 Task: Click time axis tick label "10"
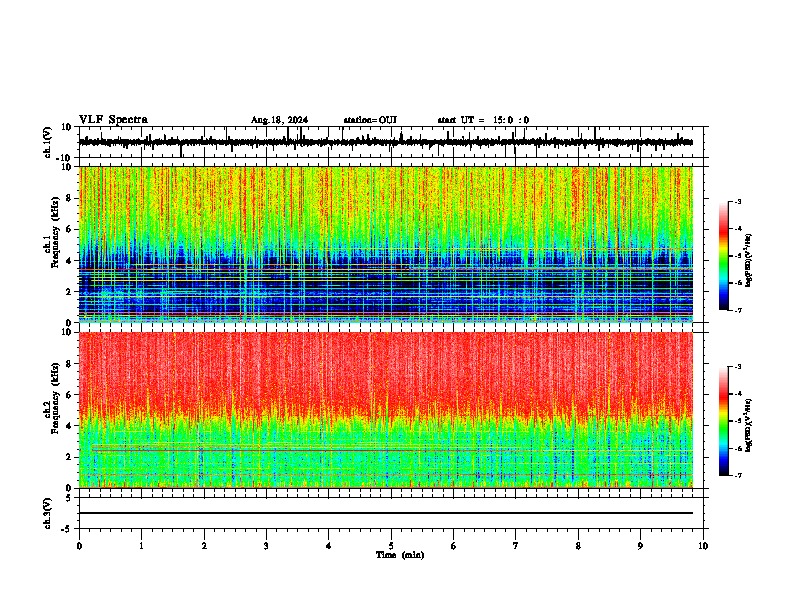[703, 546]
